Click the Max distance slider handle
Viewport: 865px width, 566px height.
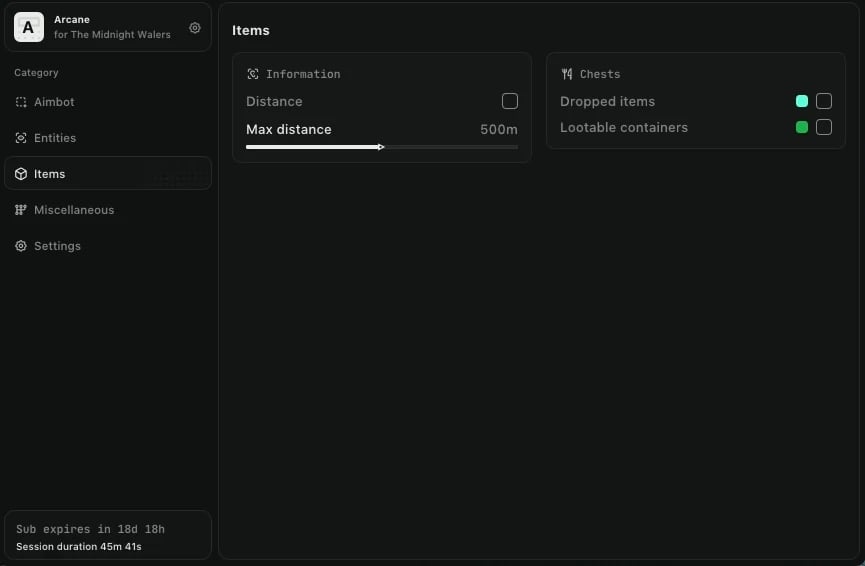point(381,147)
